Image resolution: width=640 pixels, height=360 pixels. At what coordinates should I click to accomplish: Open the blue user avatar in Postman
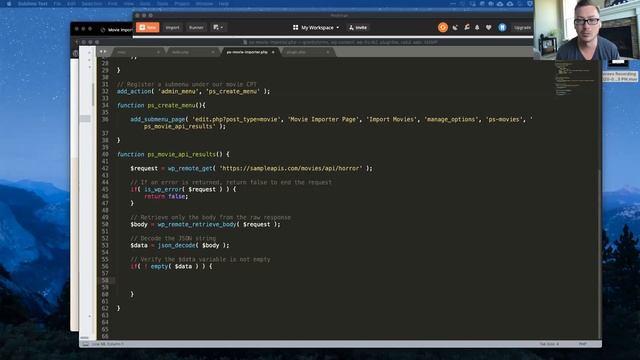502,27
